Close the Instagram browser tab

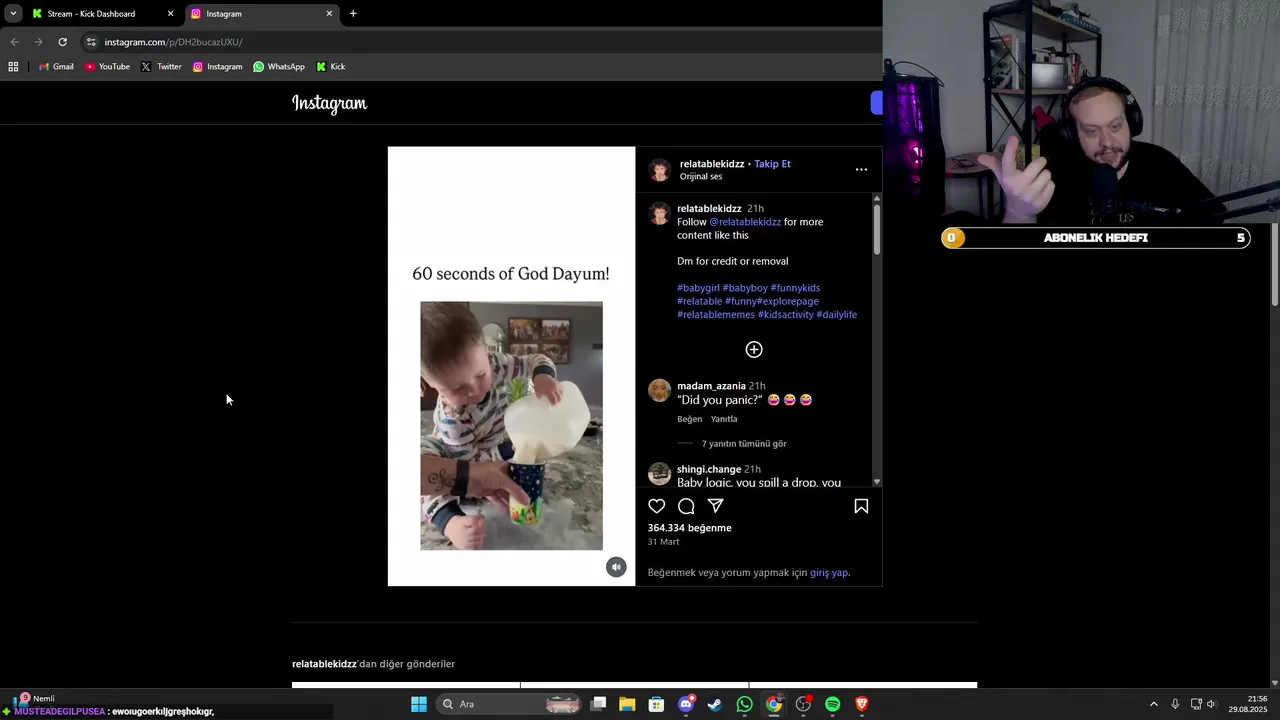329,14
